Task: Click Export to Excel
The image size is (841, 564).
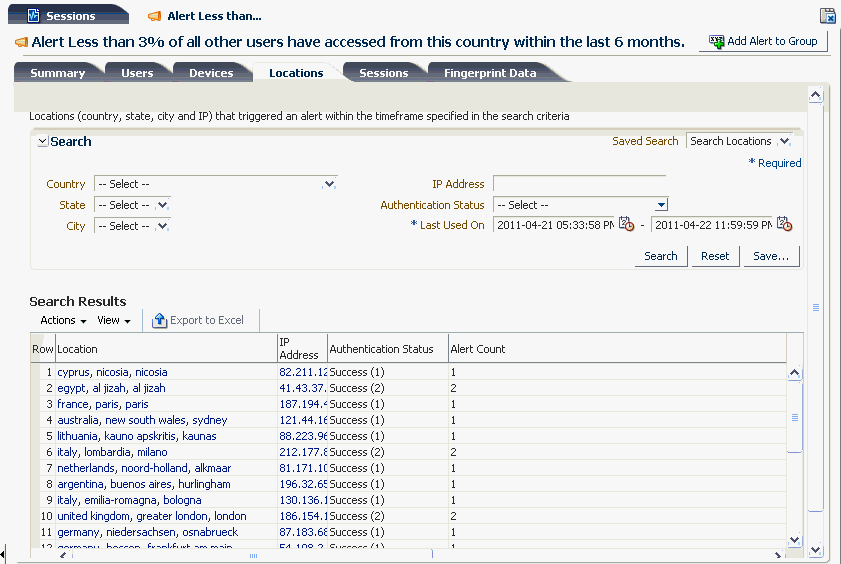Action: pos(198,320)
